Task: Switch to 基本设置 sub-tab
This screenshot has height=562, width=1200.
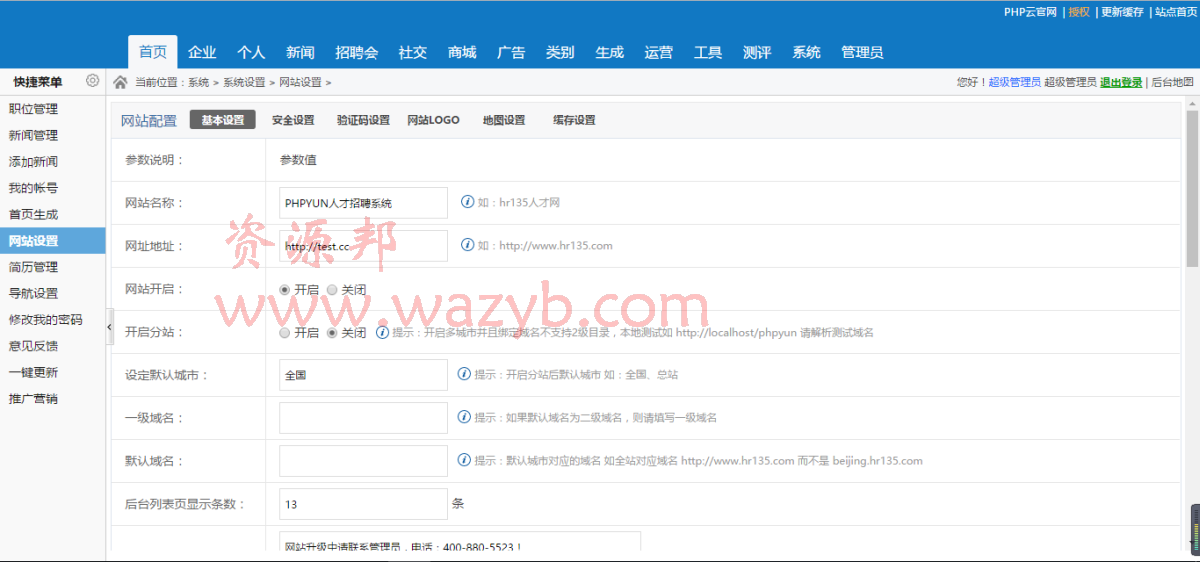Action: point(223,120)
